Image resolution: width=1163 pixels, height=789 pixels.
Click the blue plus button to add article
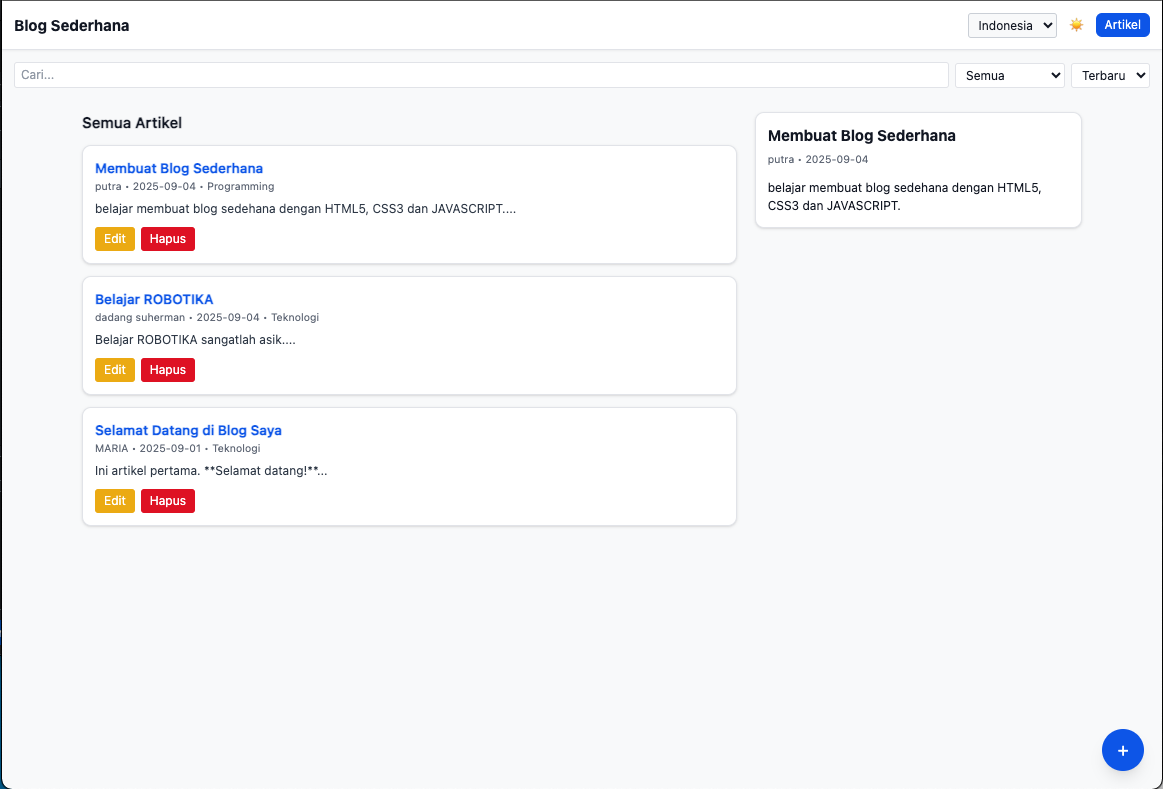(1122, 750)
